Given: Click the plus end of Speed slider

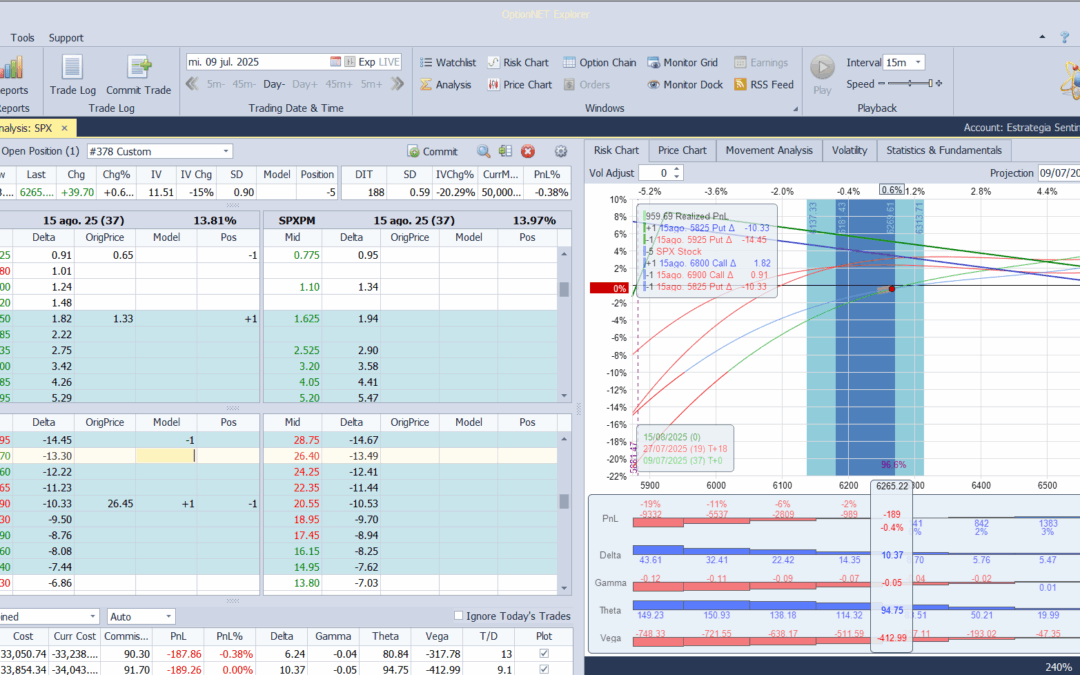Looking at the screenshot, I should point(939,83).
